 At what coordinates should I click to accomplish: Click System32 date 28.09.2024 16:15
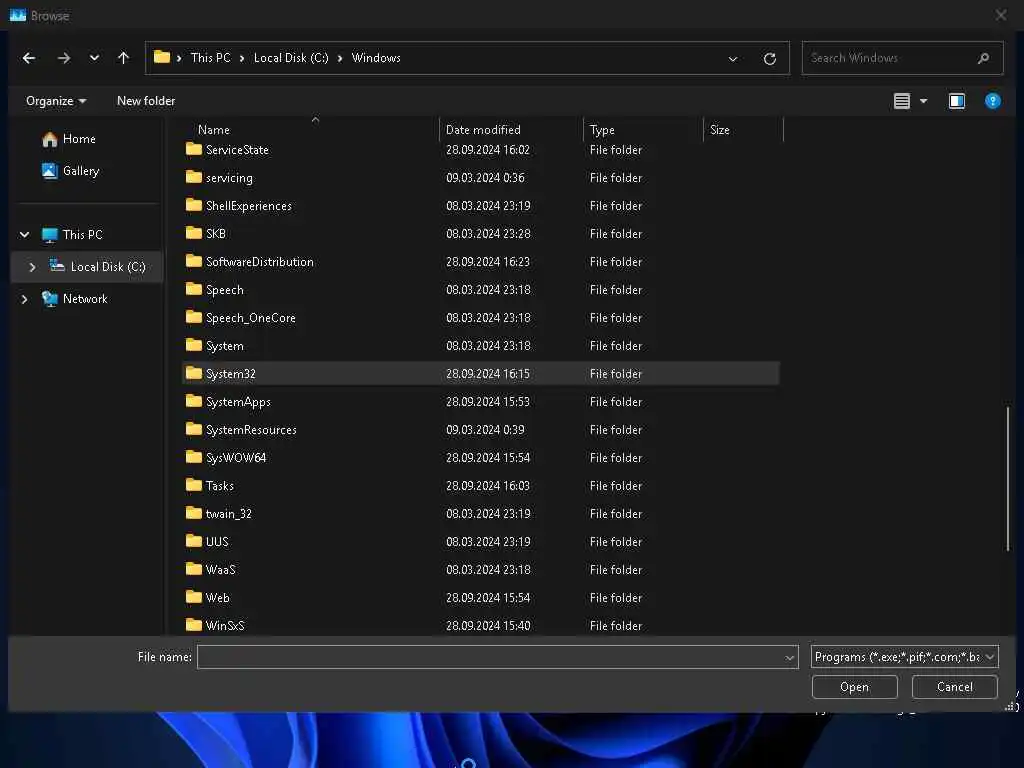point(487,374)
